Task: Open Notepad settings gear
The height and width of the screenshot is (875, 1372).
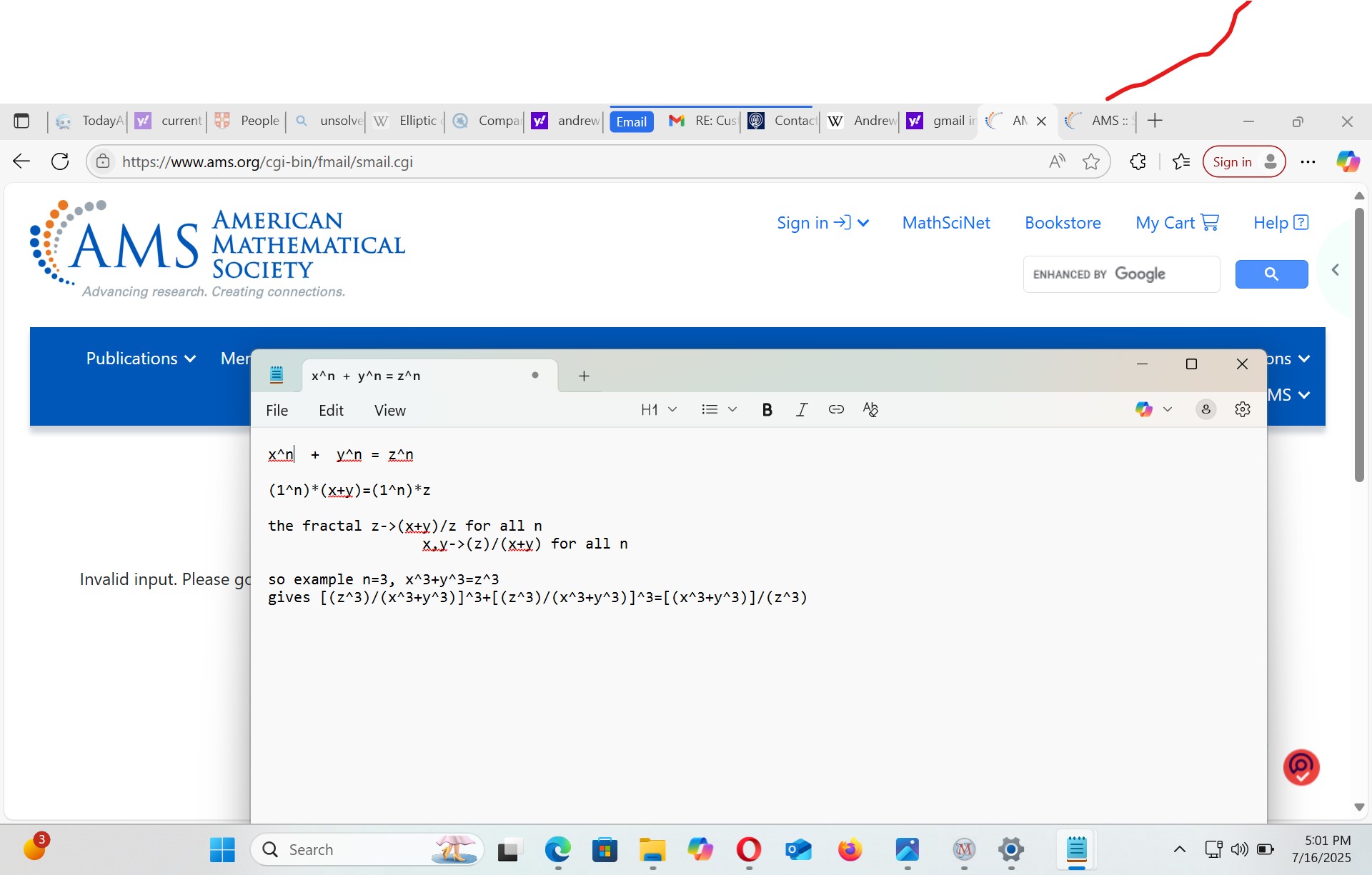Action: pyautogui.click(x=1243, y=409)
